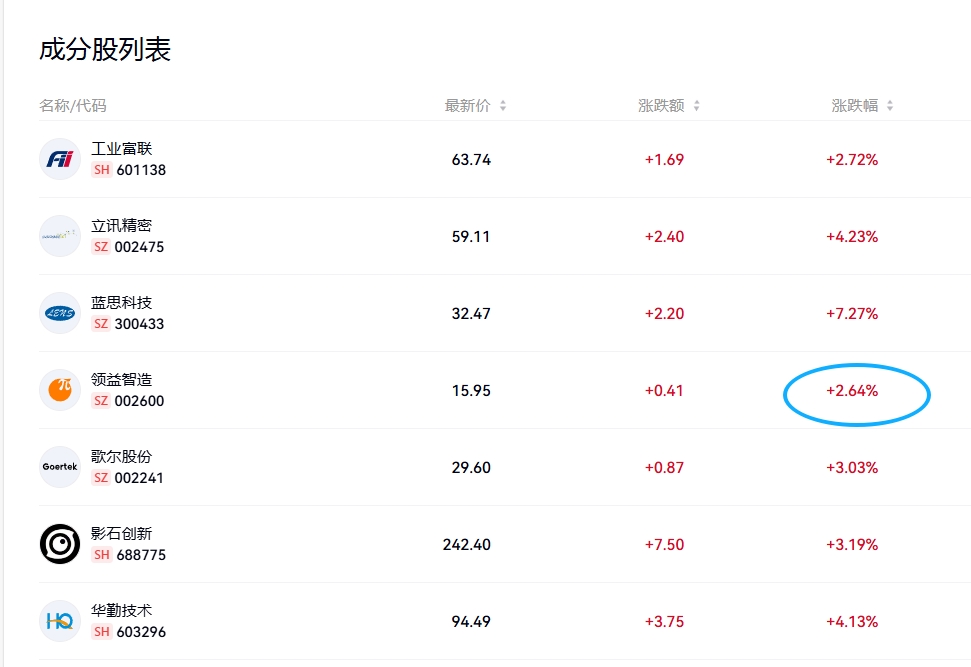The height and width of the screenshot is (667, 971).
Task: Click the 华勤技术 stock name
Action: point(122,611)
